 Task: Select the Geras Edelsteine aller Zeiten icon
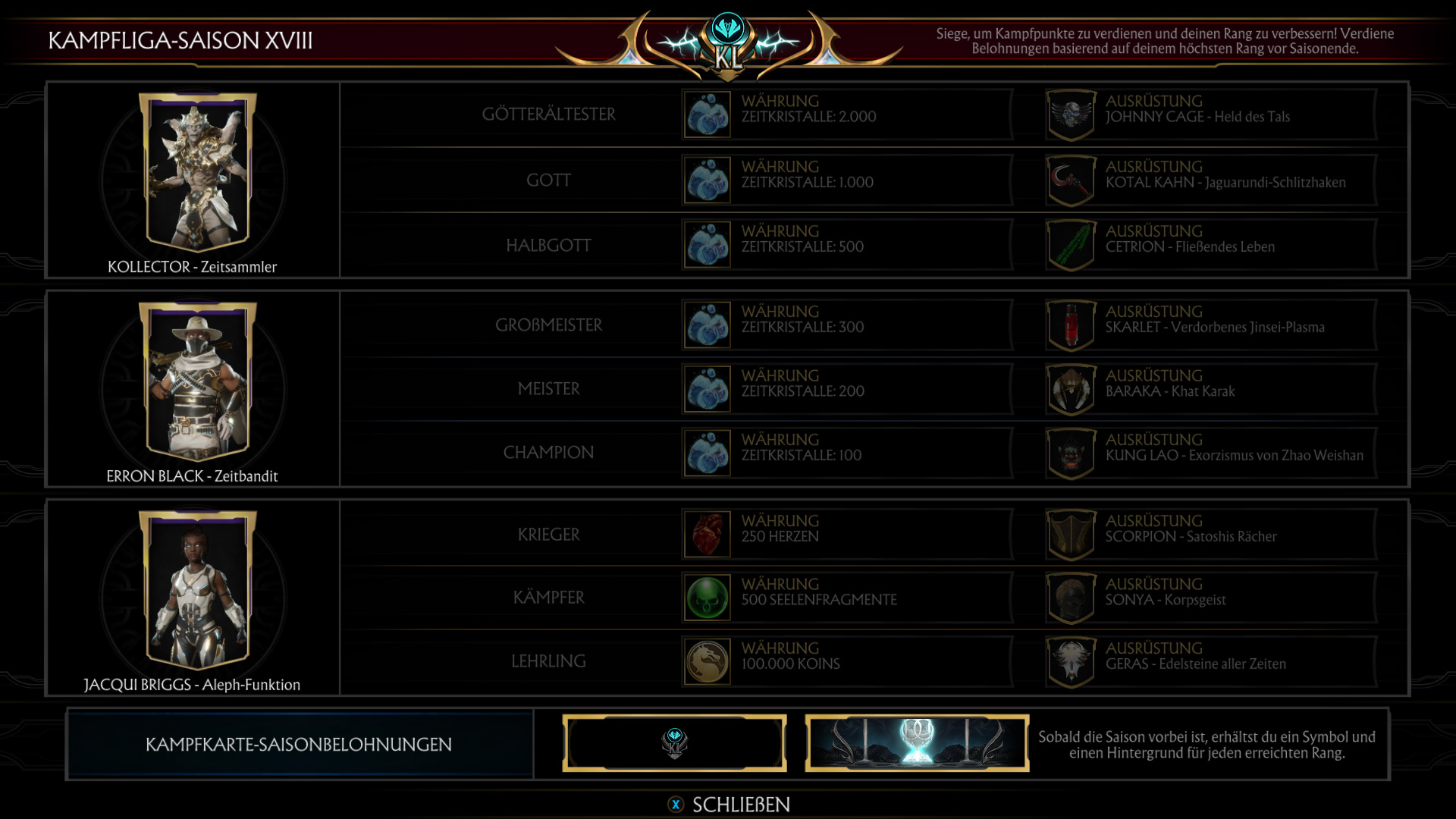point(1071,661)
